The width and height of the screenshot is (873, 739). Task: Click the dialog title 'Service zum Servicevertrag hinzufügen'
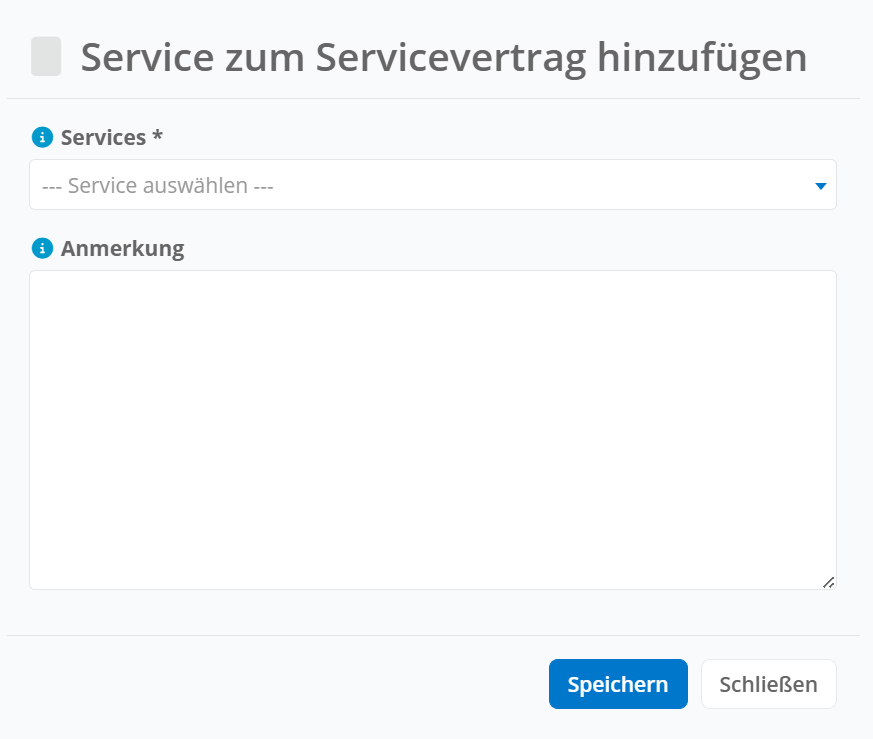pos(444,57)
